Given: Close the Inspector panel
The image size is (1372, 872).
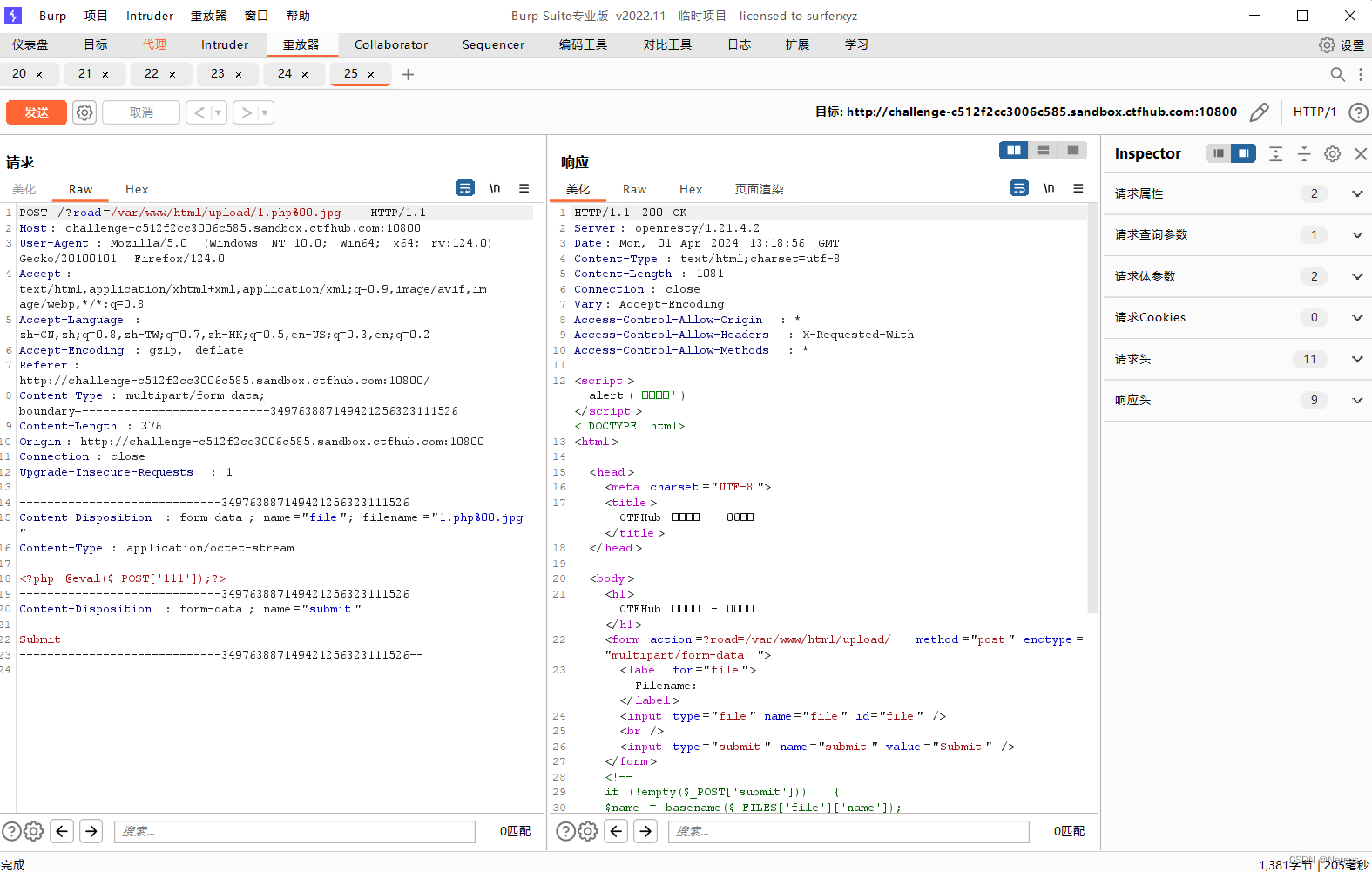Looking at the screenshot, I should click(1361, 153).
